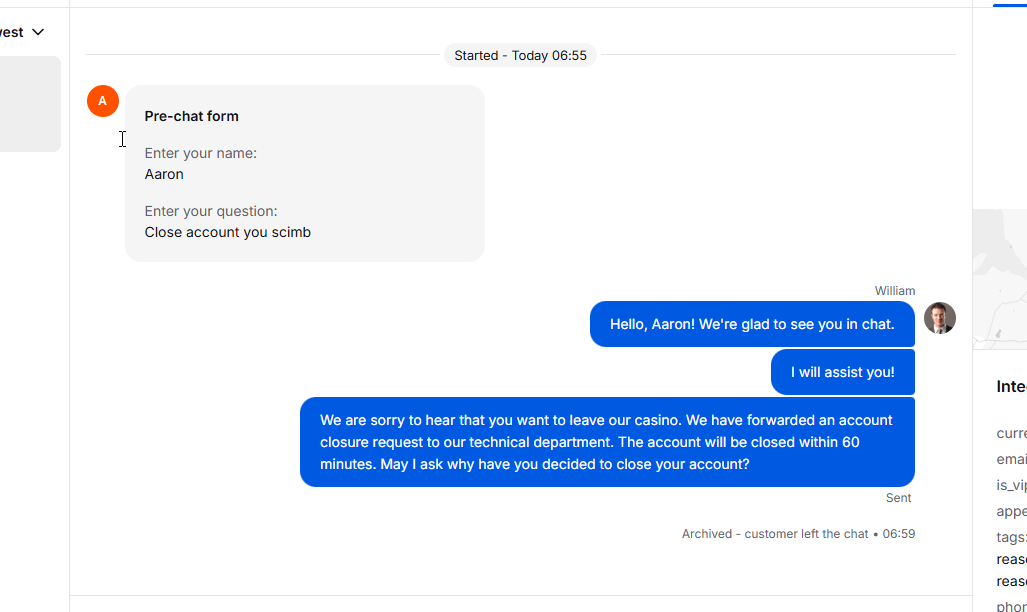This screenshot has width=1027, height=612.
Task: Click the 'tags' field in the details panel
Action: (x=1011, y=537)
